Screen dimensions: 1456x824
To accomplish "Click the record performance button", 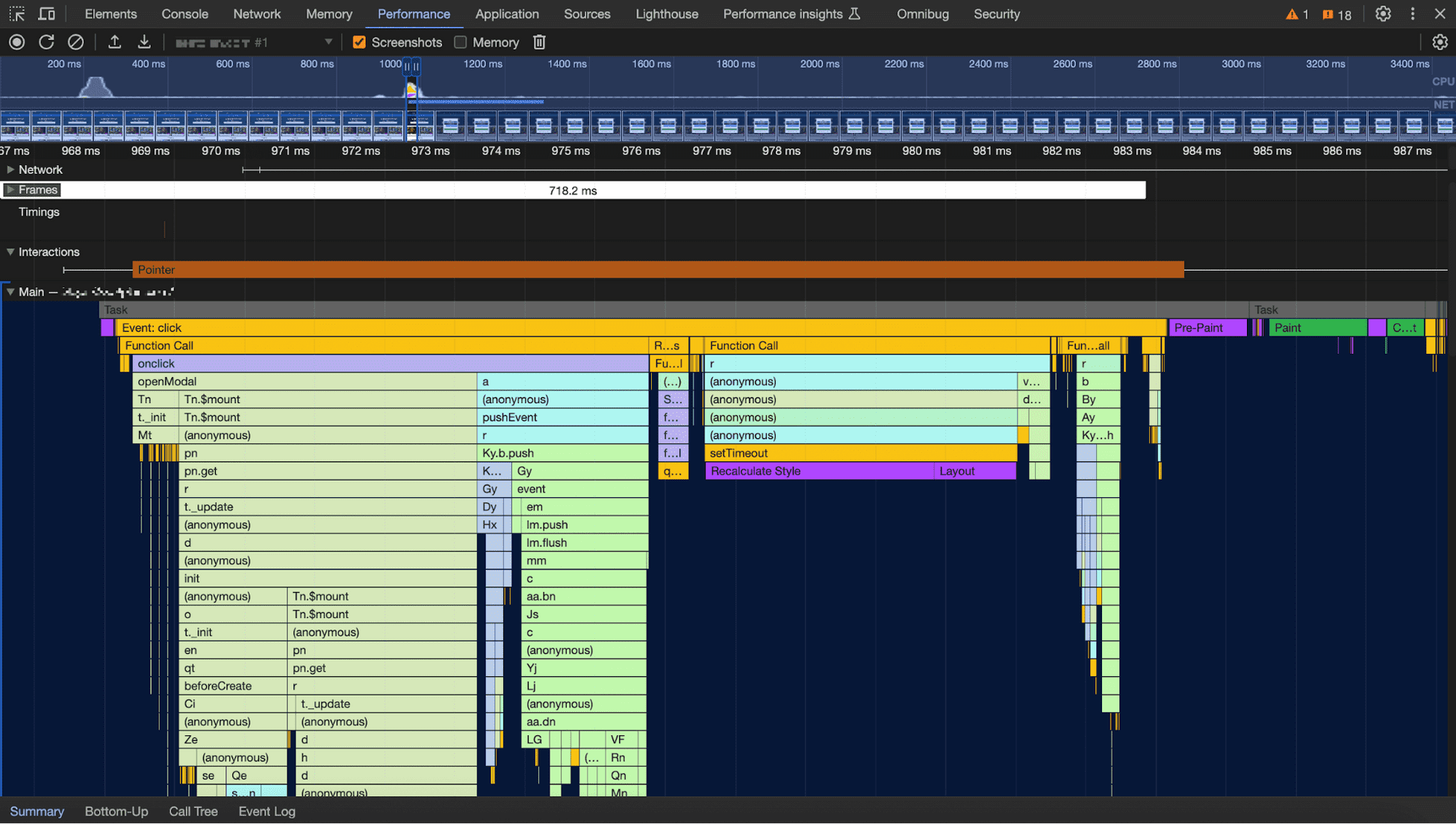I will pyautogui.click(x=16, y=43).
